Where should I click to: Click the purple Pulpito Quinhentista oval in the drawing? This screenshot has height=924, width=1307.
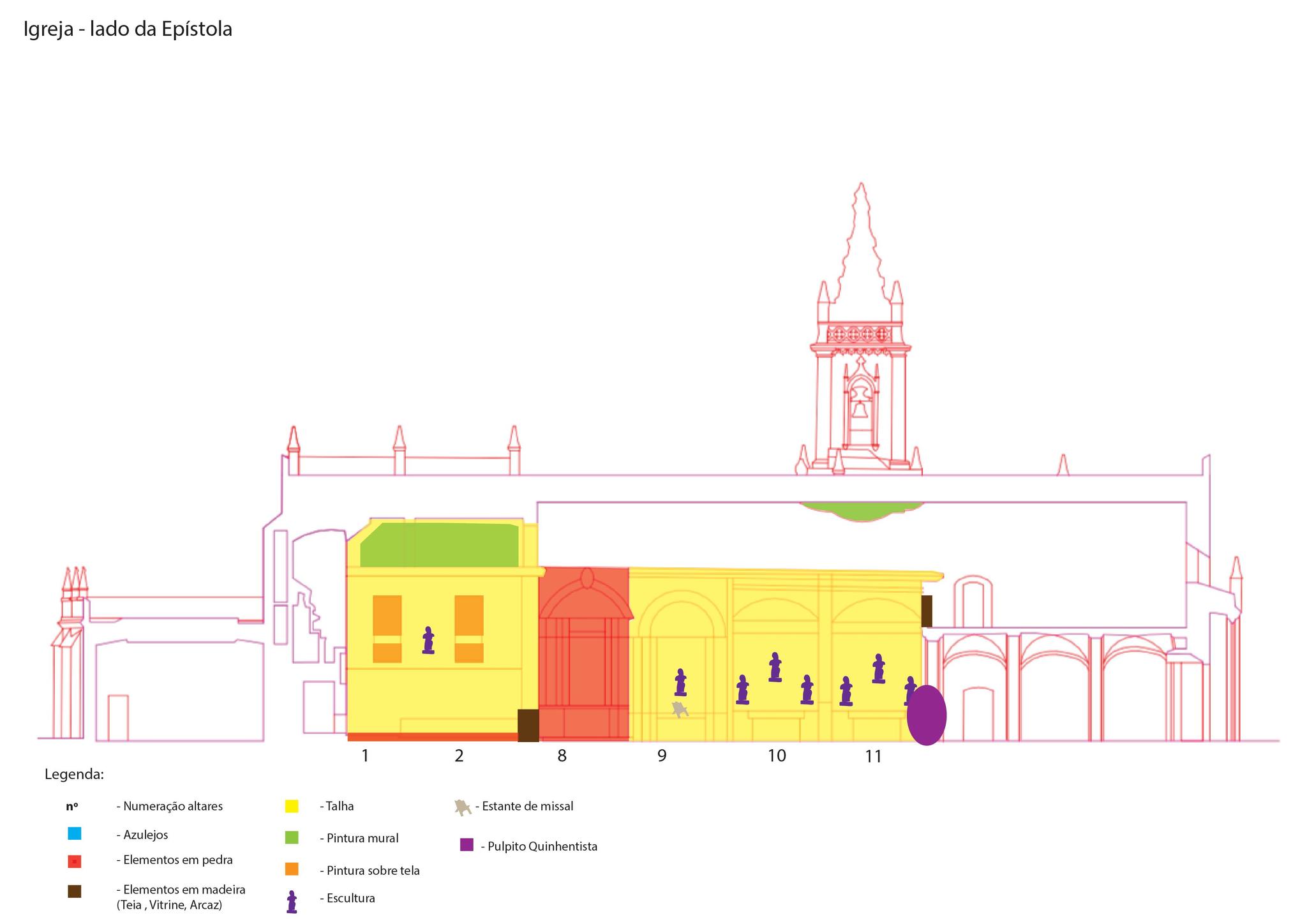tap(926, 715)
